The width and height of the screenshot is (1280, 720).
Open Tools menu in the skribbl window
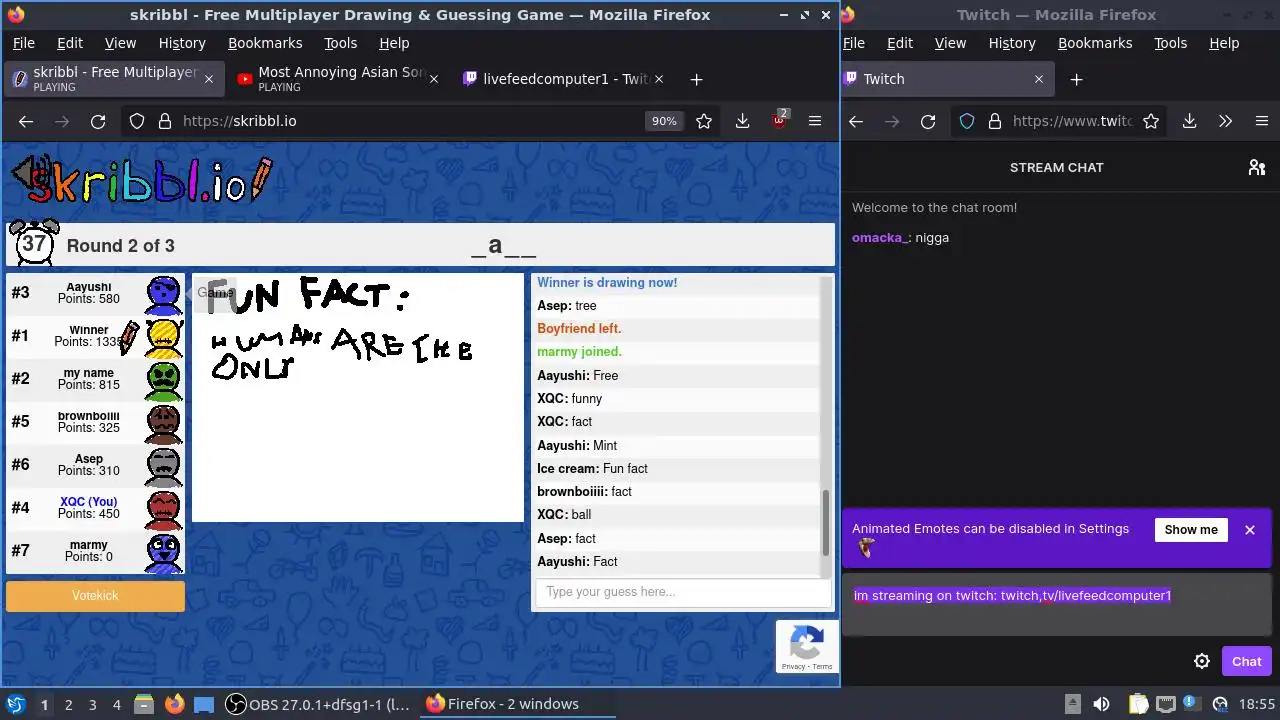[x=340, y=43]
